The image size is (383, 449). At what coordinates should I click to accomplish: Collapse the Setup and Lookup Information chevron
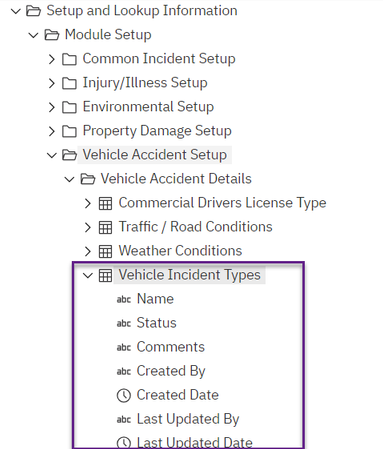pyautogui.click(x=16, y=11)
